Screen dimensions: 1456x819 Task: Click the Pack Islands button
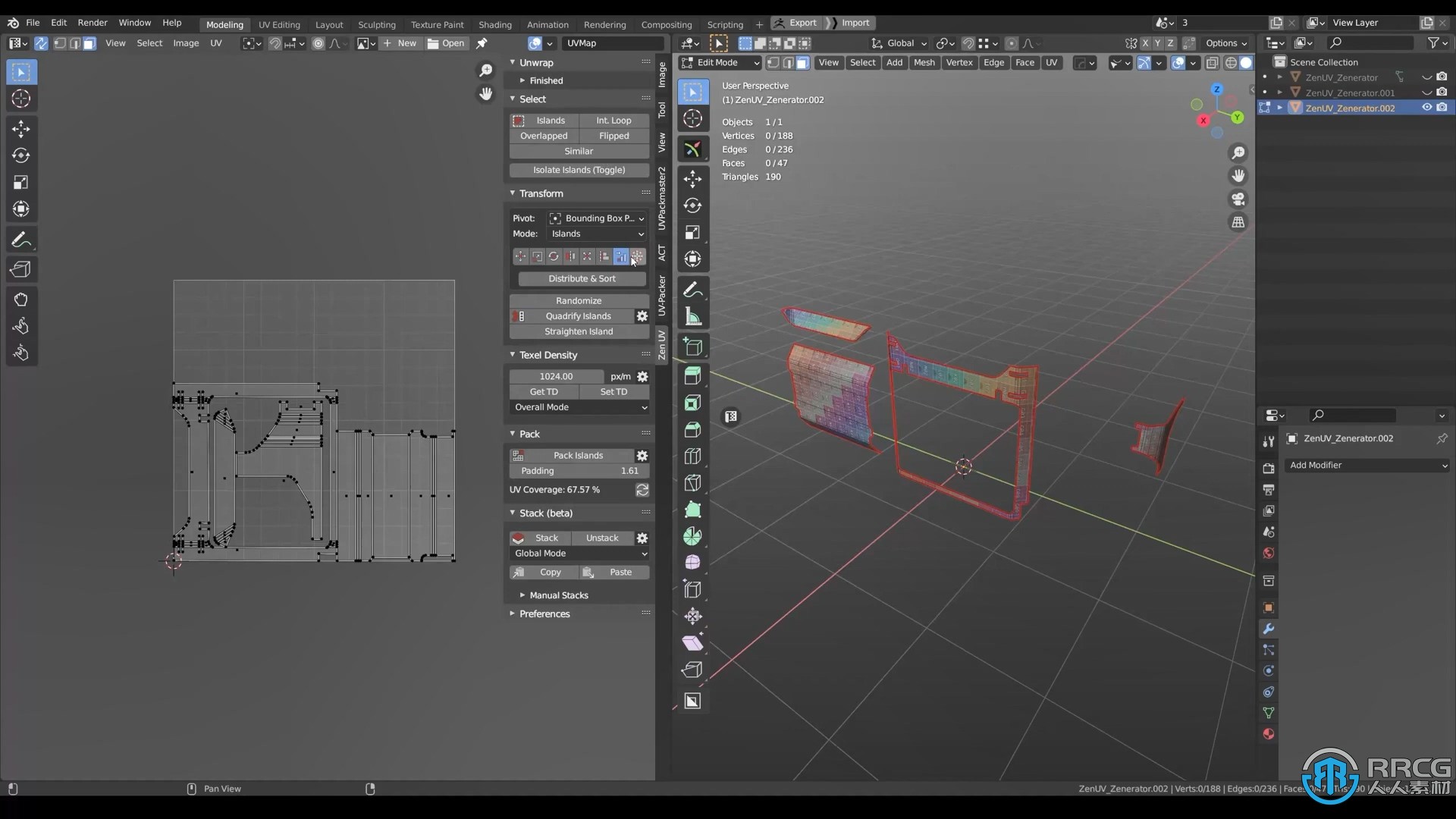[x=578, y=455]
